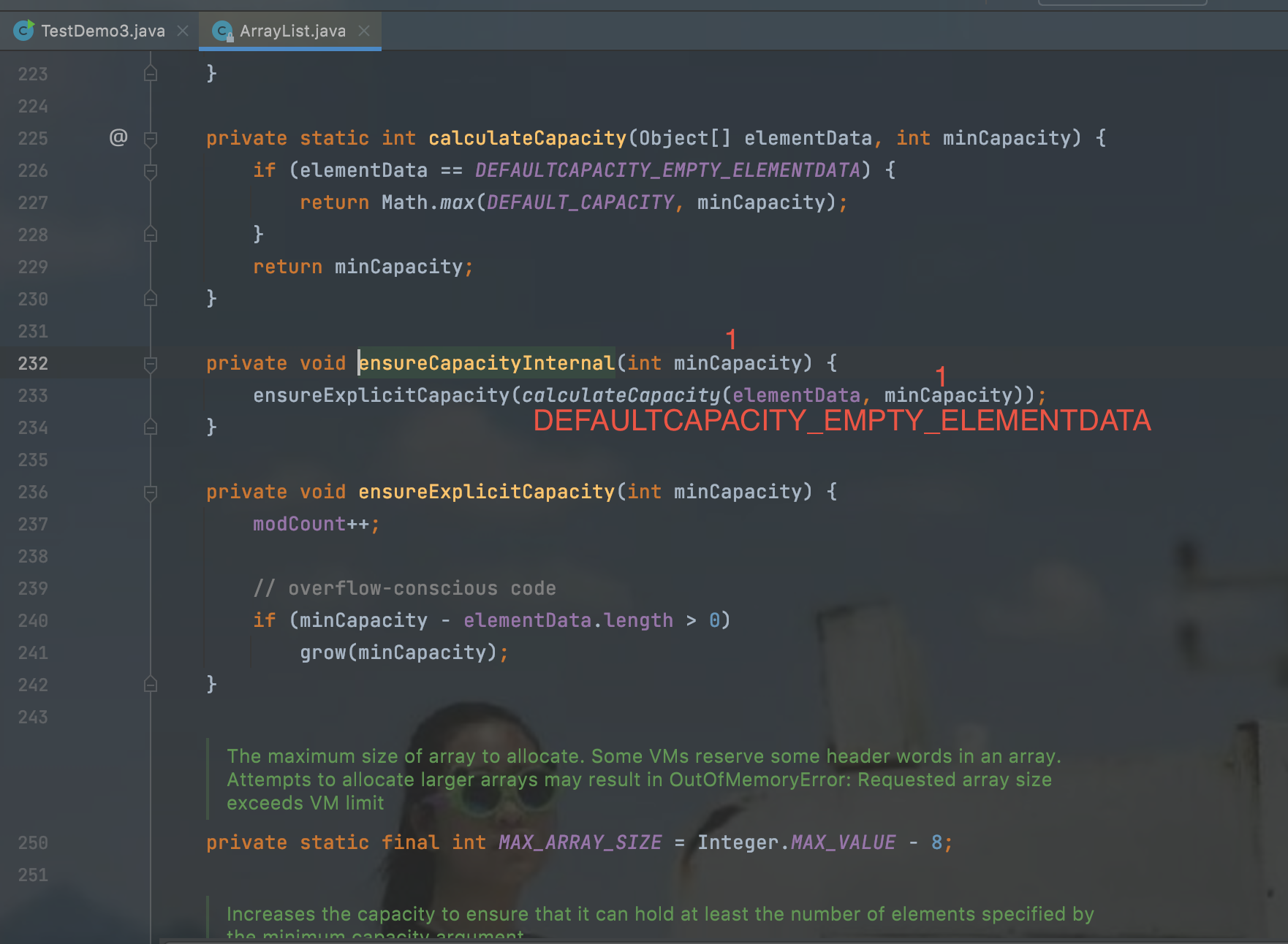Screen dimensions: 1288x944
Task: Click line number 225 in the gutter
Action: click(x=33, y=138)
